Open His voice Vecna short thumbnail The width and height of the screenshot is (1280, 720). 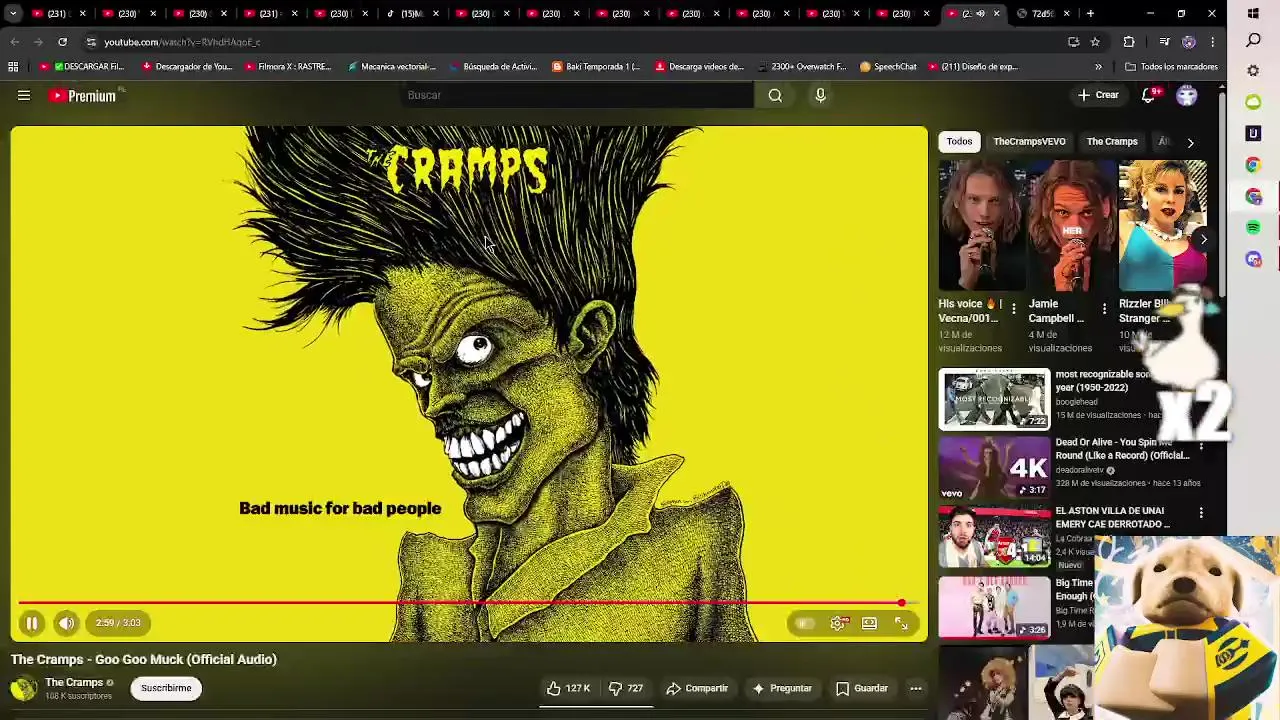(x=982, y=226)
